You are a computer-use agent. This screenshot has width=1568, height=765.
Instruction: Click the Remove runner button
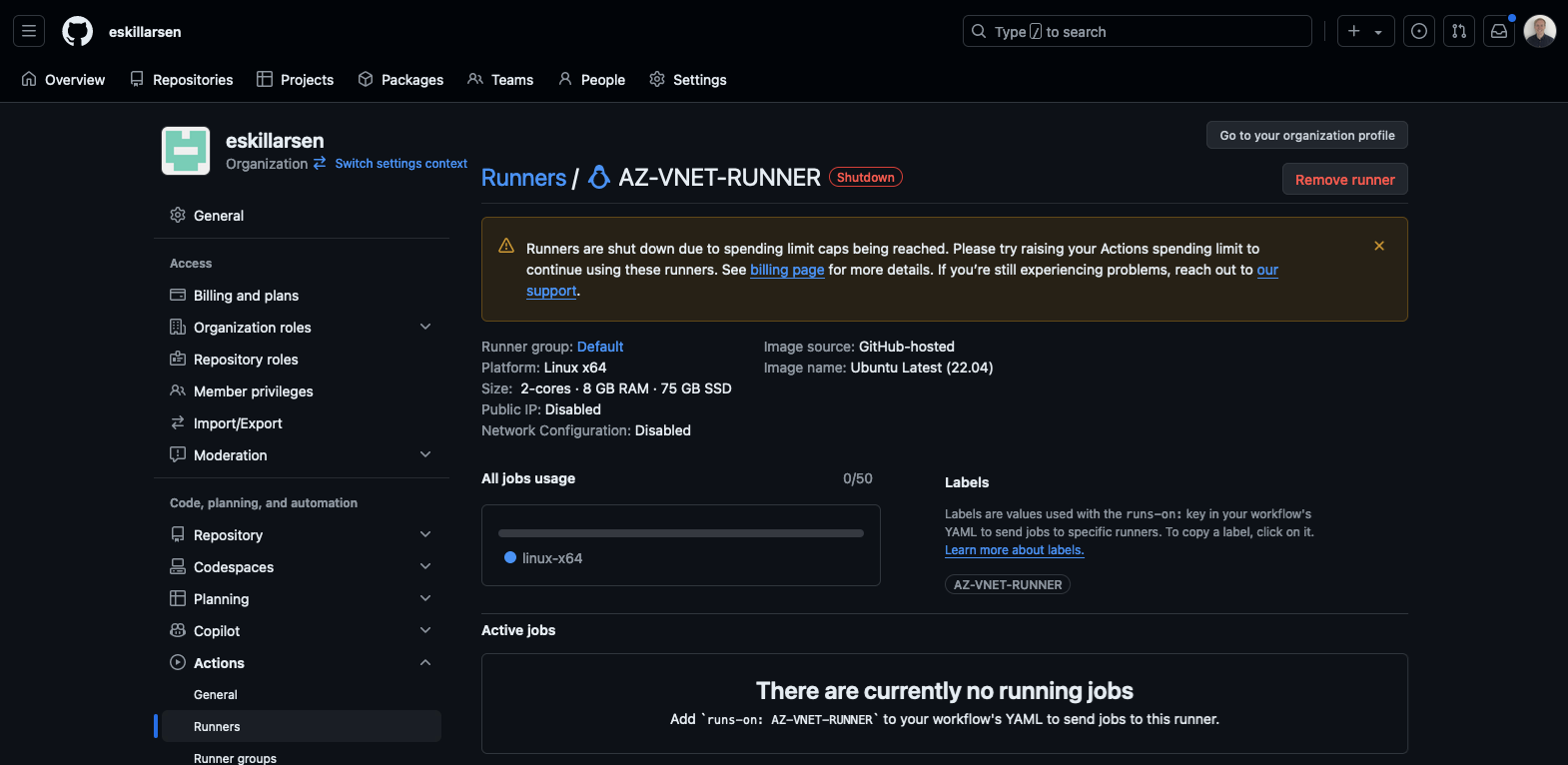pos(1344,179)
